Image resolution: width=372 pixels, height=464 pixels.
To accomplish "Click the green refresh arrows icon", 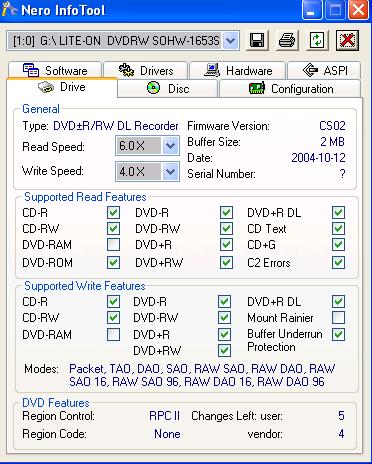I will (317, 41).
